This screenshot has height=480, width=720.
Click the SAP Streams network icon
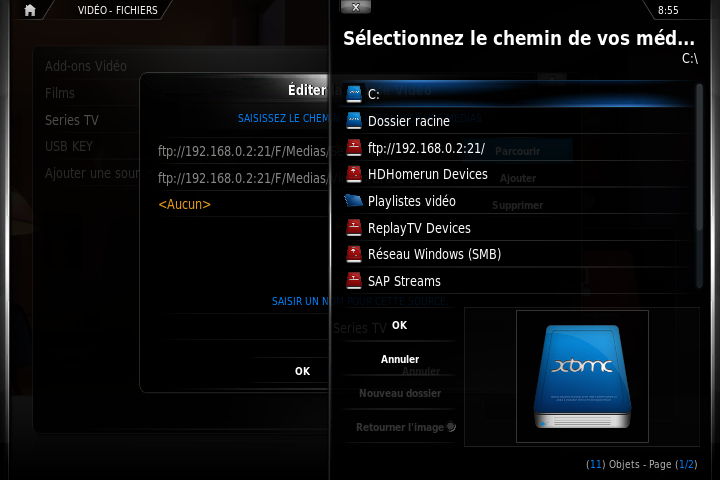(354, 281)
